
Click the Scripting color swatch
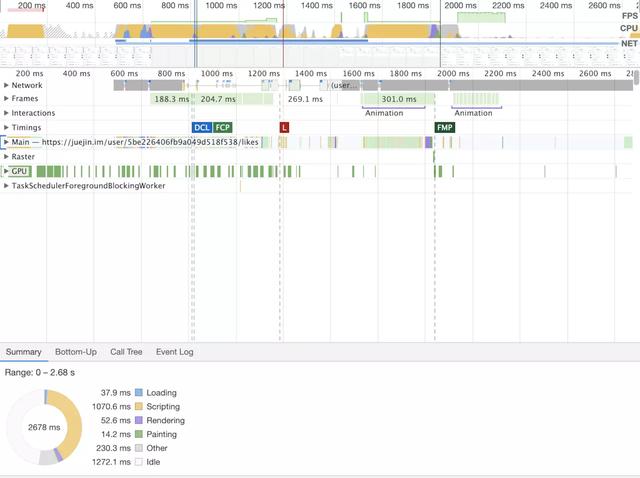[x=139, y=407]
